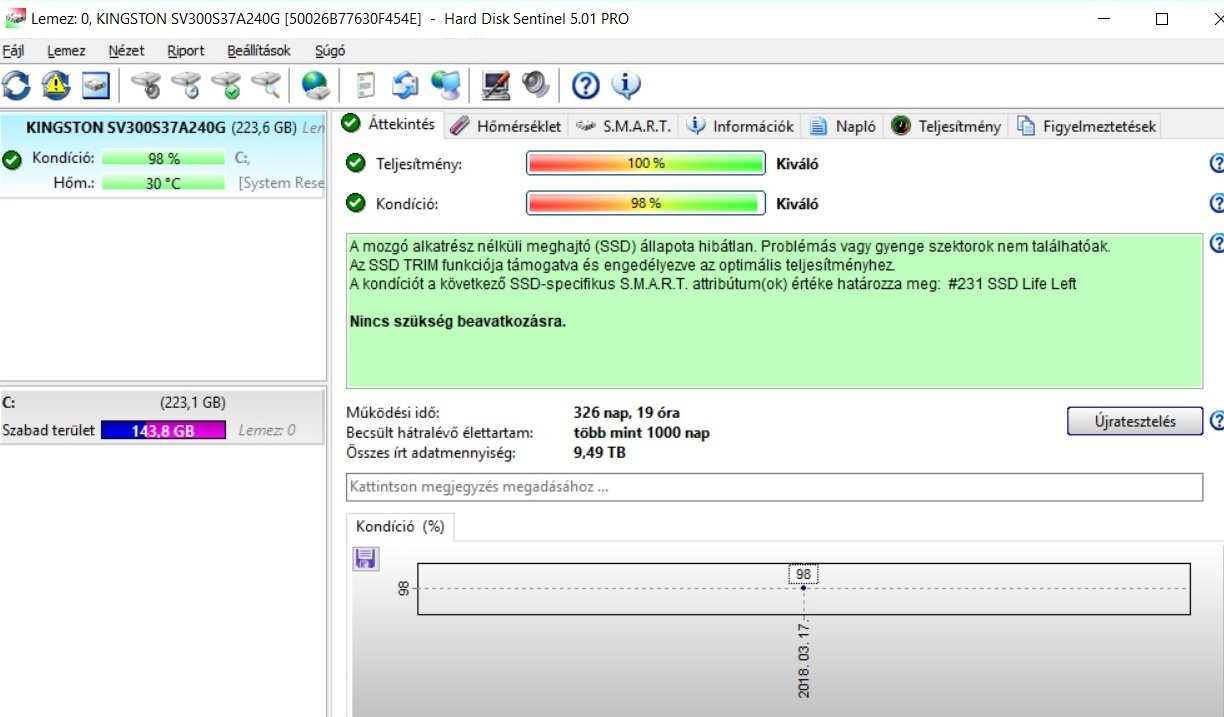Click the disk with clock test icon
This screenshot has width=1224, height=717.
186,85
